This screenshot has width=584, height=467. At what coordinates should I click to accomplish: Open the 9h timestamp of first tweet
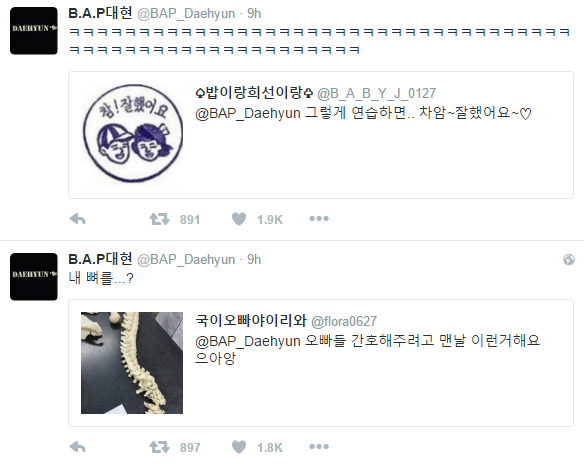(254, 14)
